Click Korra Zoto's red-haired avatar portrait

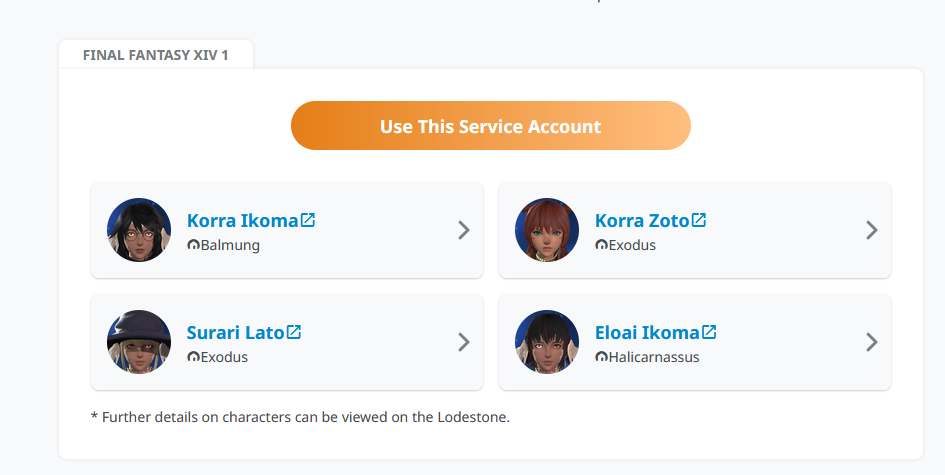(547, 230)
